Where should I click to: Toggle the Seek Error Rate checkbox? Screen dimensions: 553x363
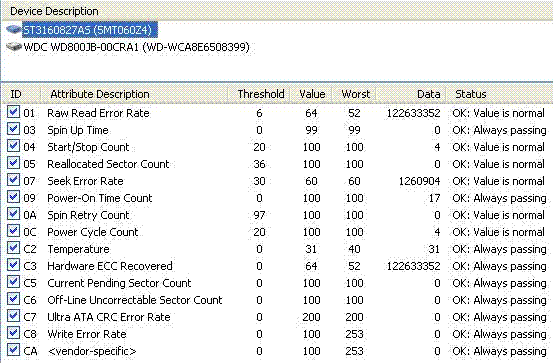[x=13, y=180]
